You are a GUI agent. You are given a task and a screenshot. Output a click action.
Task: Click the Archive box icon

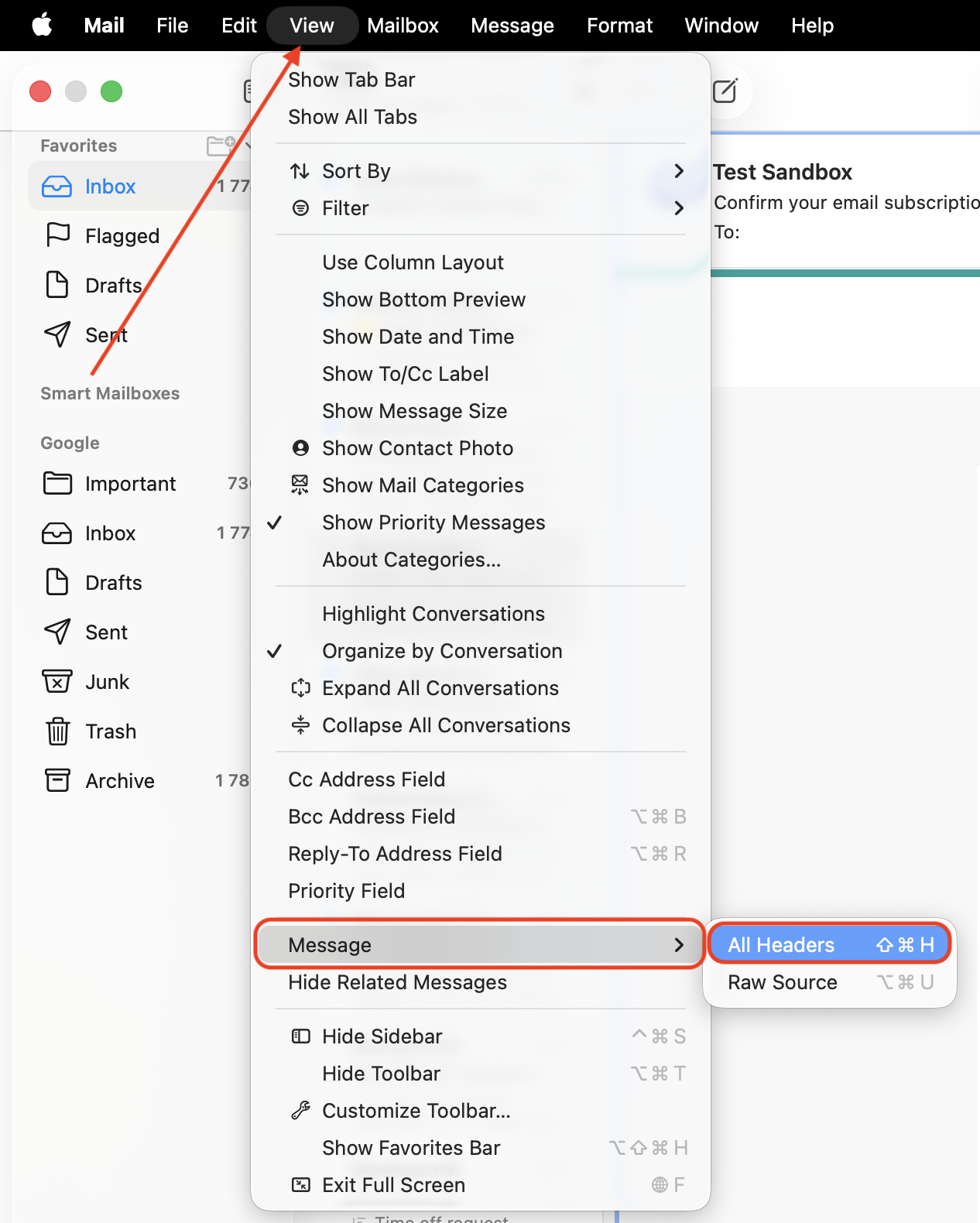[x=57, y=780]
